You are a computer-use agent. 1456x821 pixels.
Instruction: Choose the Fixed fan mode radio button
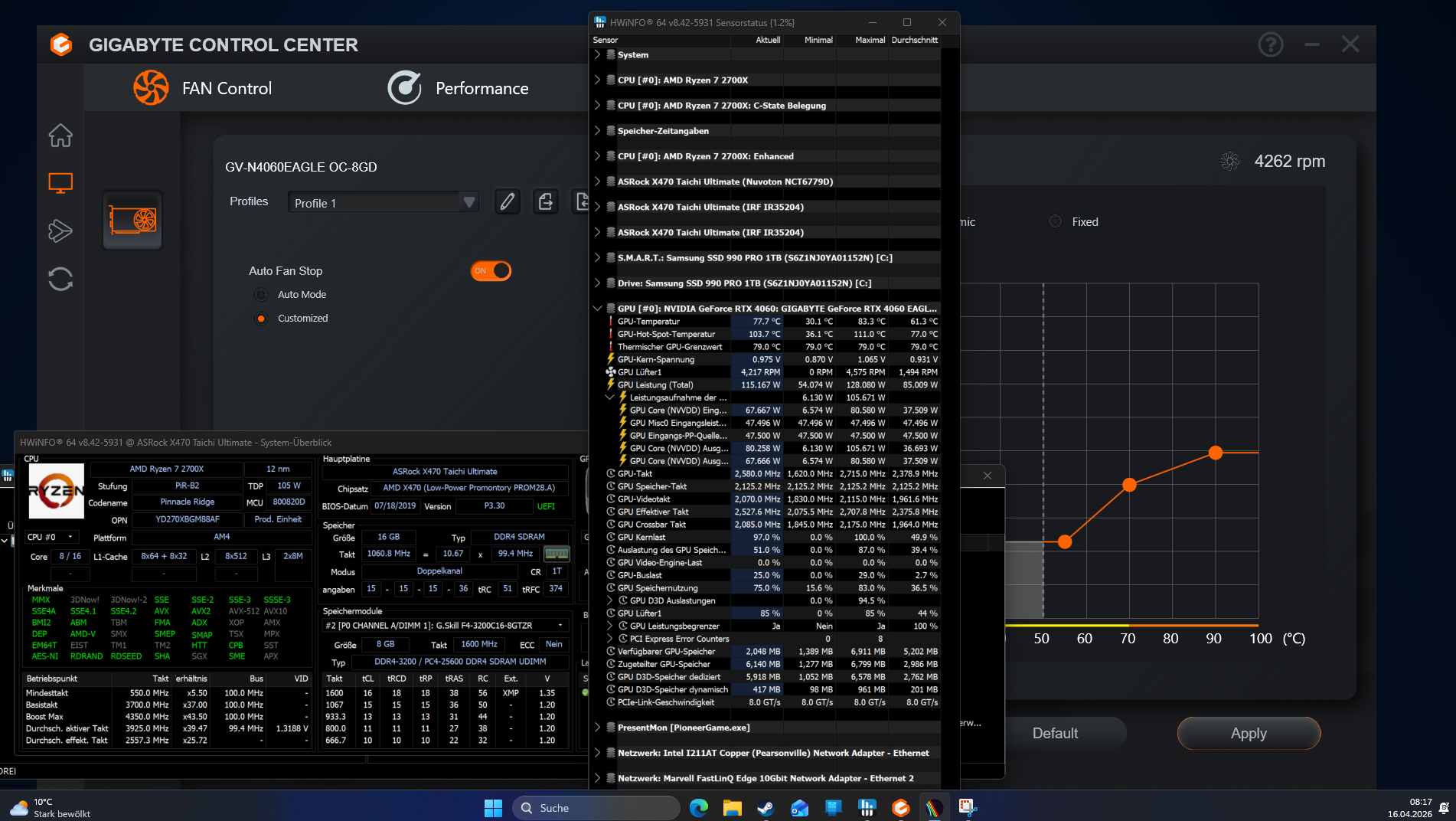[1055, 221]
